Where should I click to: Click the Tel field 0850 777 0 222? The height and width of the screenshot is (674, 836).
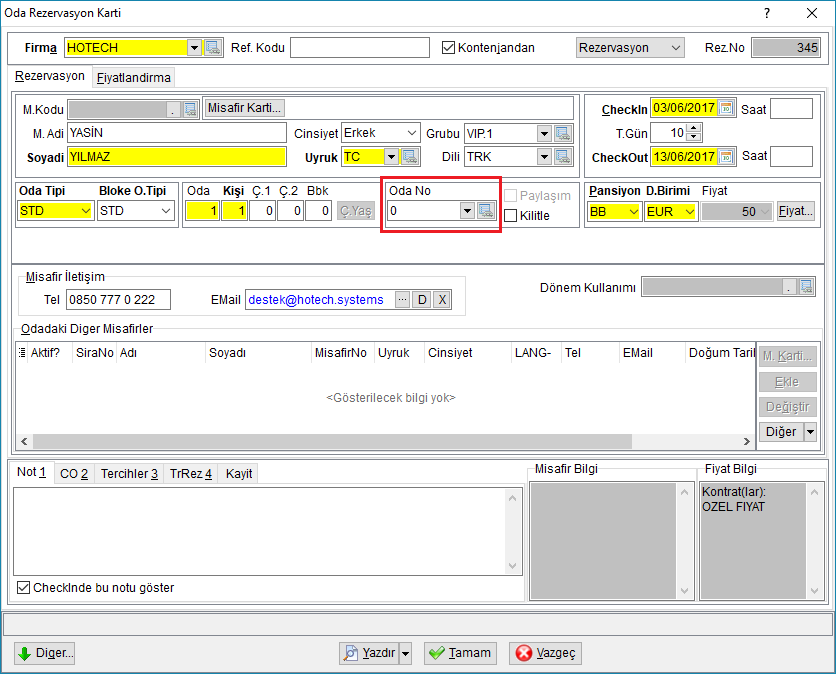pos(118,300)
